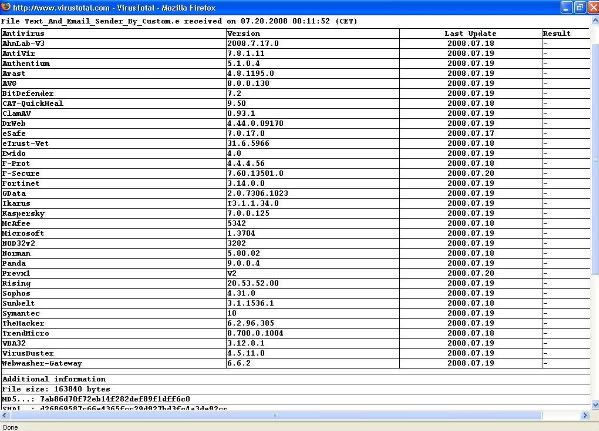Click Kaspersky version 7.0.0.125
This screenshot has height=431, width=599.
pyautogui.click(x=248, y=213)
